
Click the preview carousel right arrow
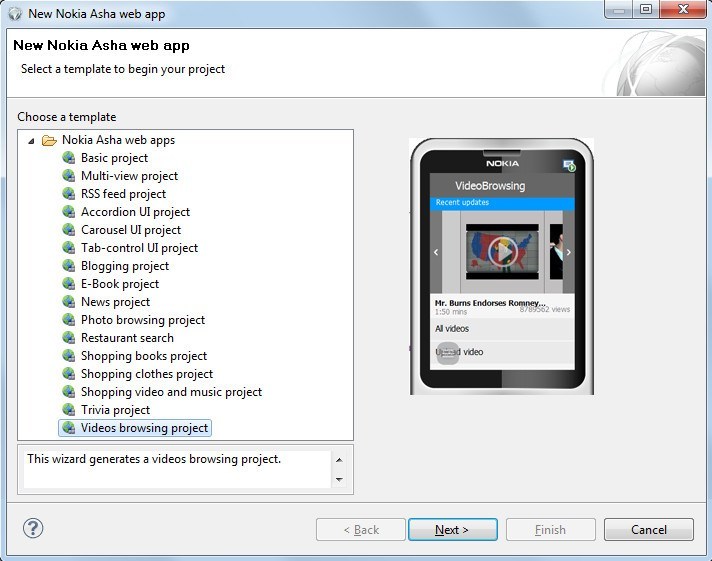569,252
